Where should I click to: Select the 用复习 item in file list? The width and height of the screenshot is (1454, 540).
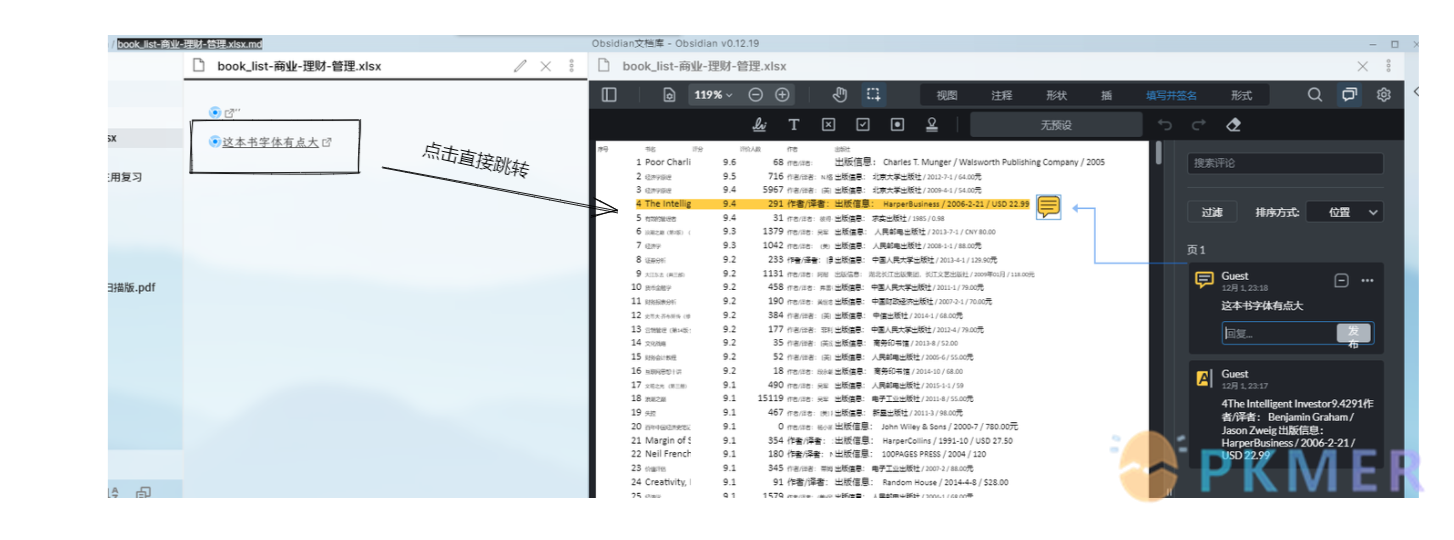point(126,177)
